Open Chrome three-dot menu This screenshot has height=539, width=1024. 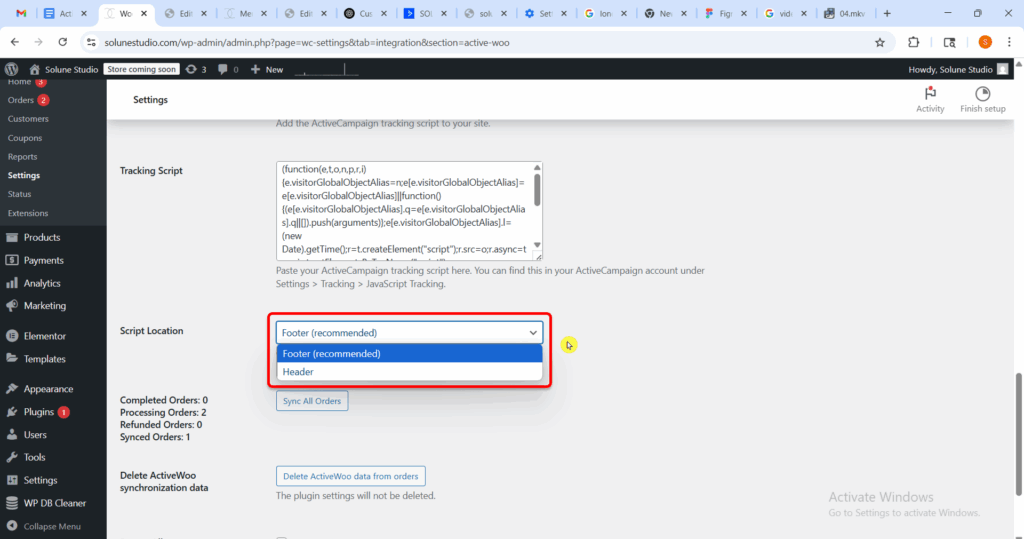pos(1009,42)
